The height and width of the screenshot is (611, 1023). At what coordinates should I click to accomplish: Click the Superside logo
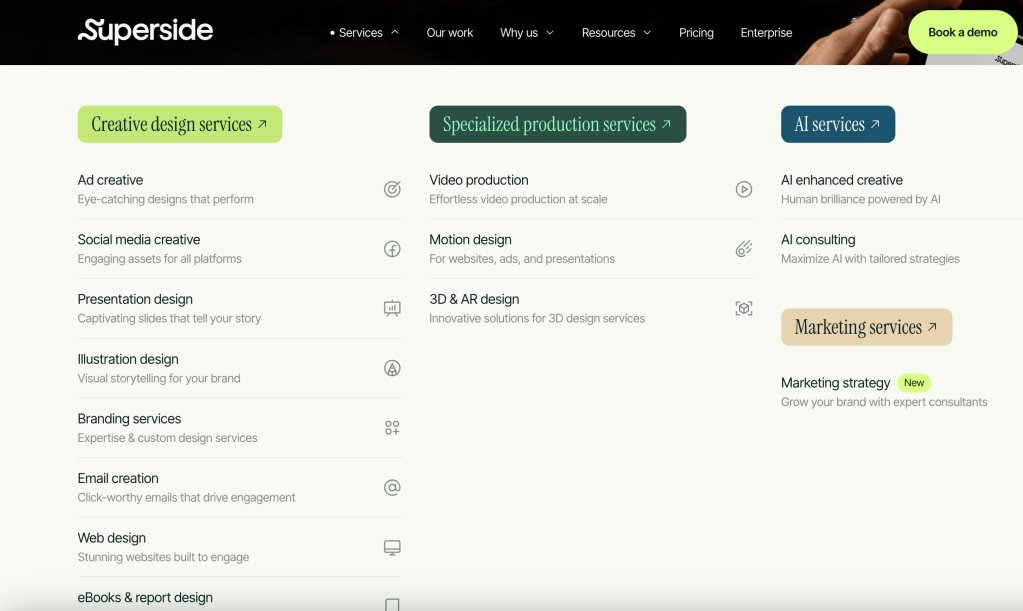coord(145,31)
